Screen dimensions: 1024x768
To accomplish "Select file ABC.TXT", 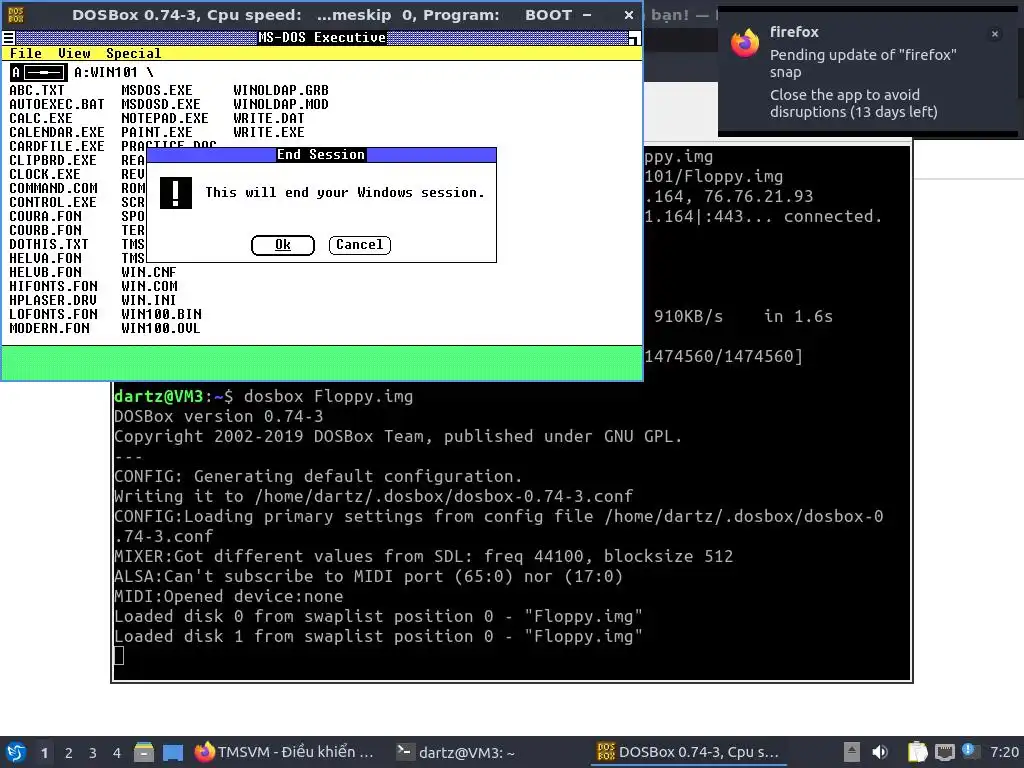I will [37, 90].
